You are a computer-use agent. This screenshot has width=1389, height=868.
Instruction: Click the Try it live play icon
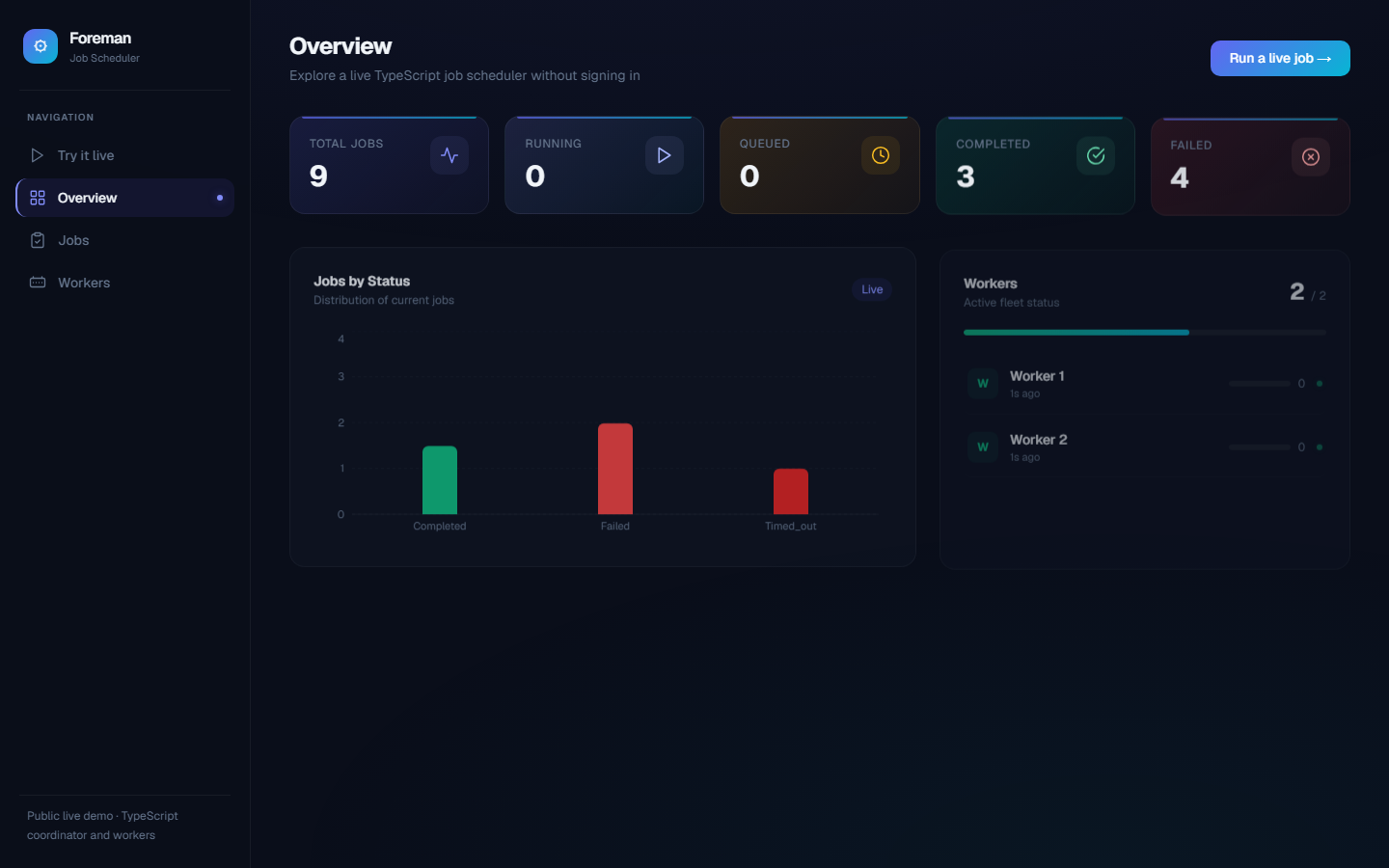(x=38, y=155)
